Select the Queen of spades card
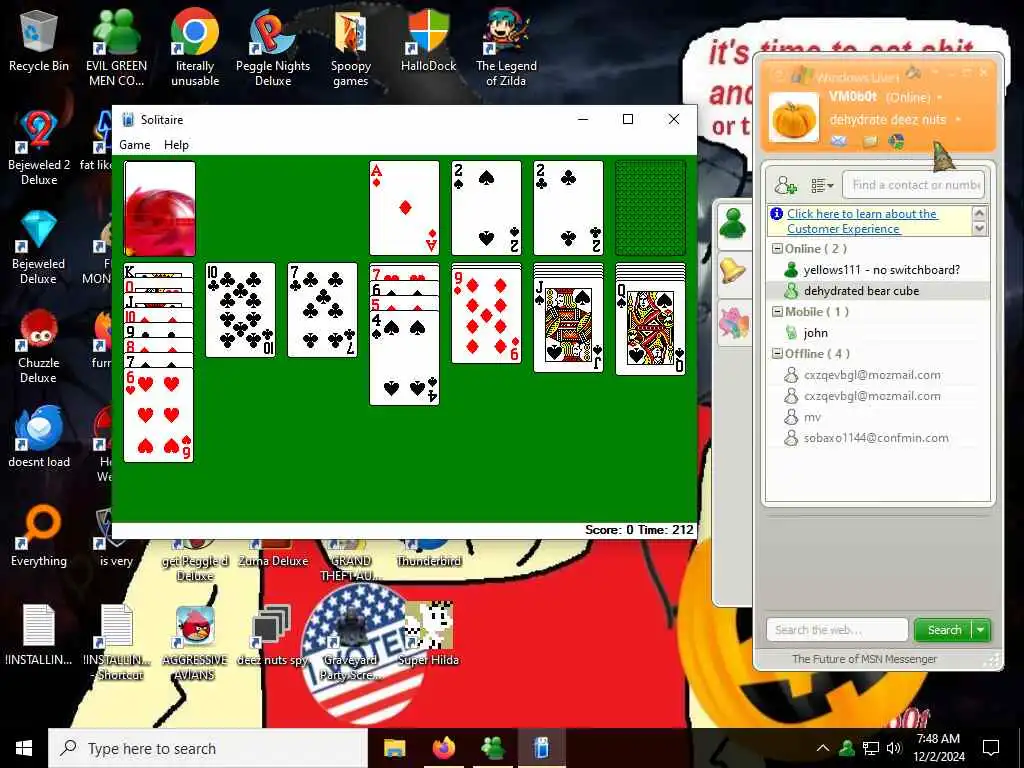 (650, 327)
